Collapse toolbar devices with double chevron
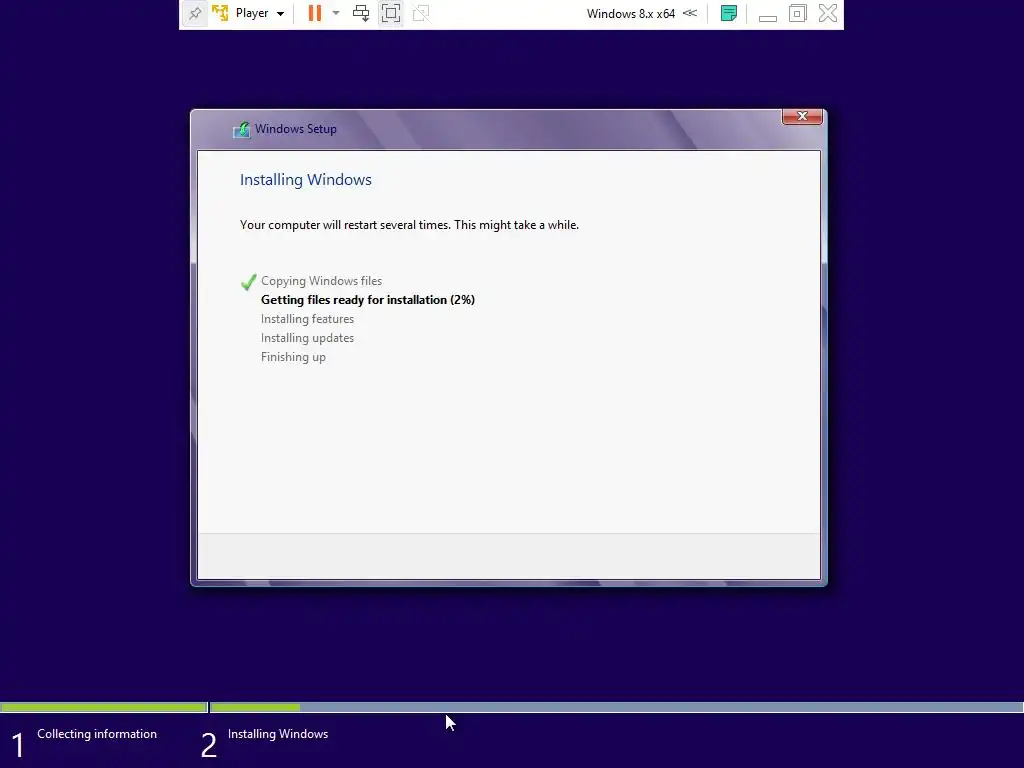 point(690,13)
